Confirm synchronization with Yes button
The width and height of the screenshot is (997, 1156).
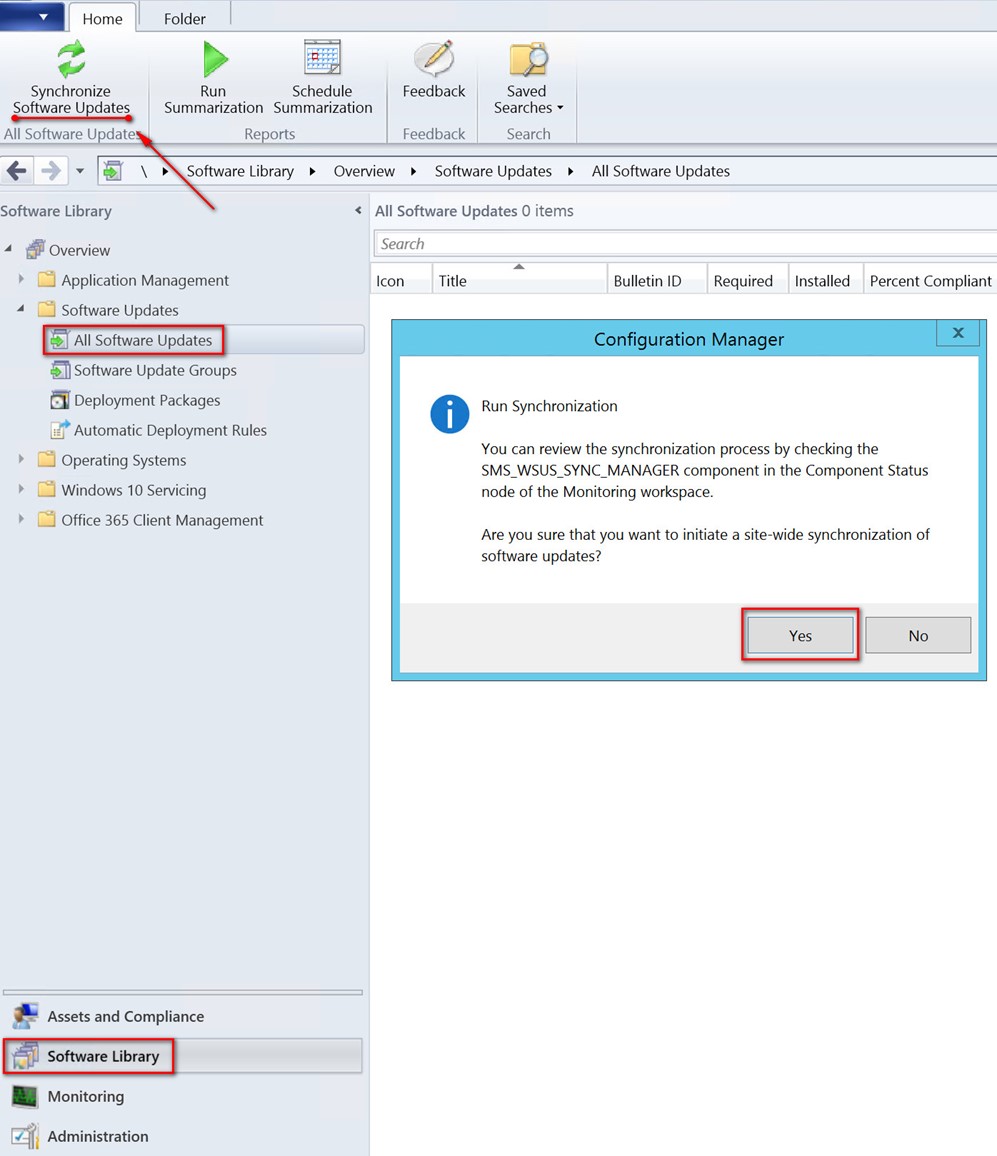tap(800, 636)
